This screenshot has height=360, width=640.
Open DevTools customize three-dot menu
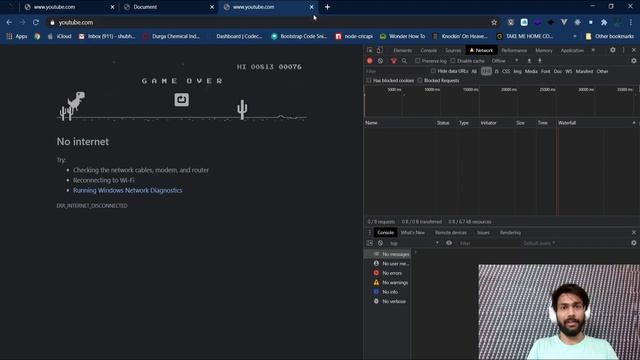pyautogui.click(x=623, y=50)
